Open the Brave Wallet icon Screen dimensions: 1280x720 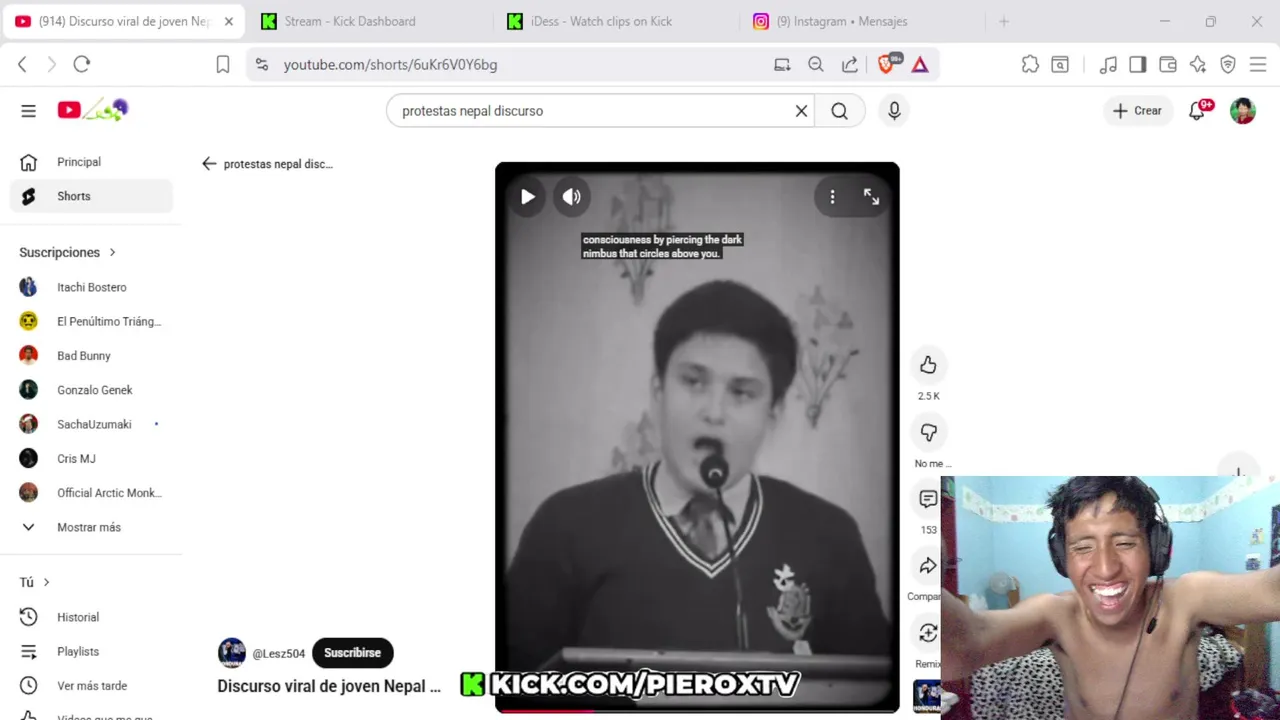1167,64
